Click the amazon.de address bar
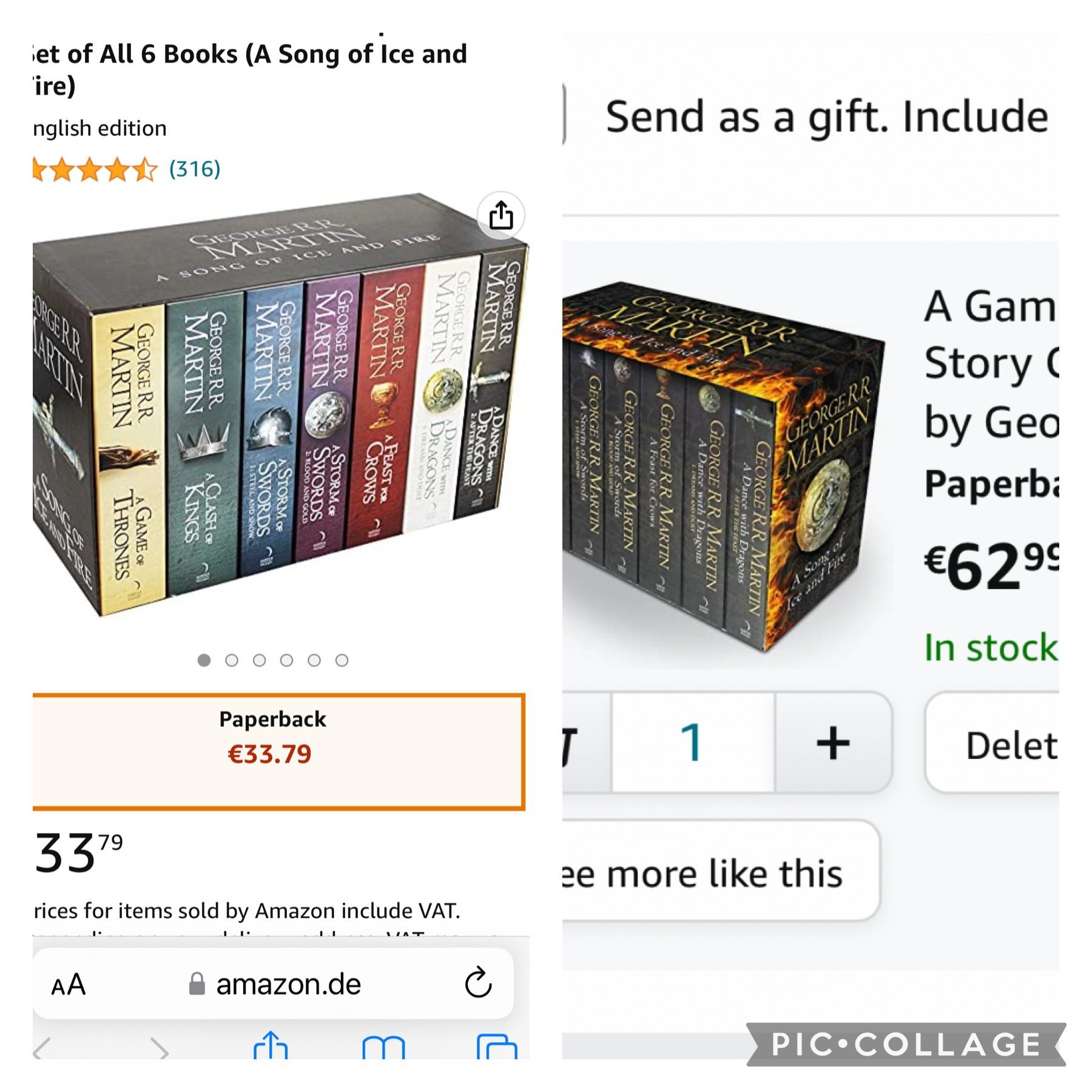 point(274,983)
